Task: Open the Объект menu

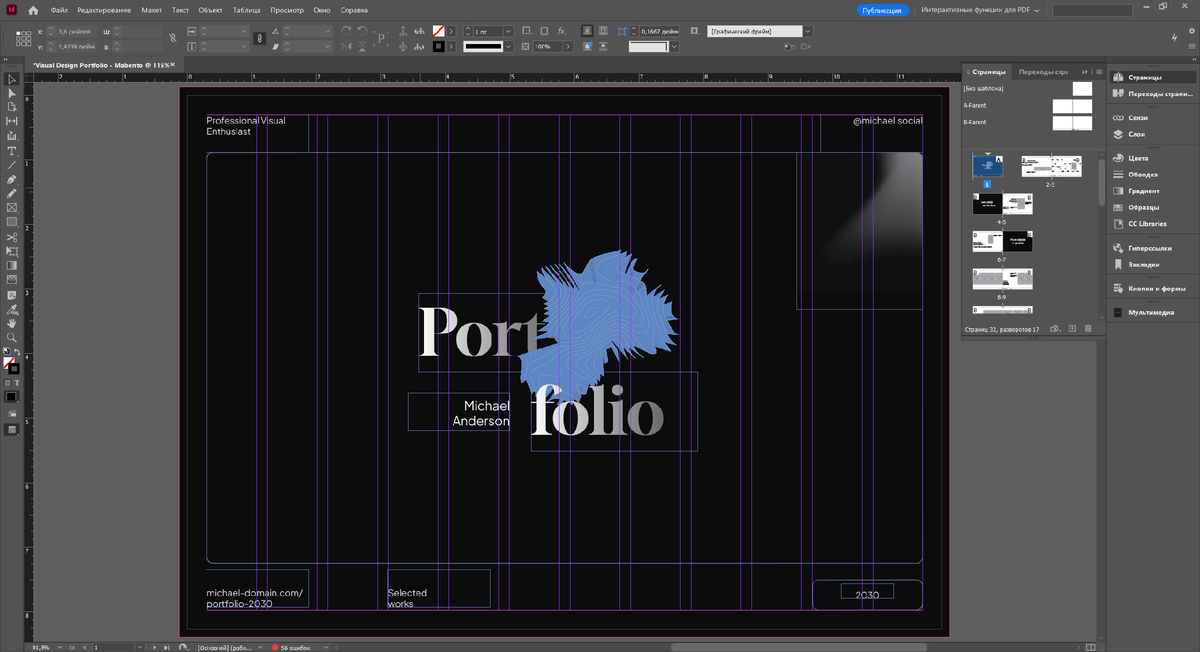Action: pos(210,10)
